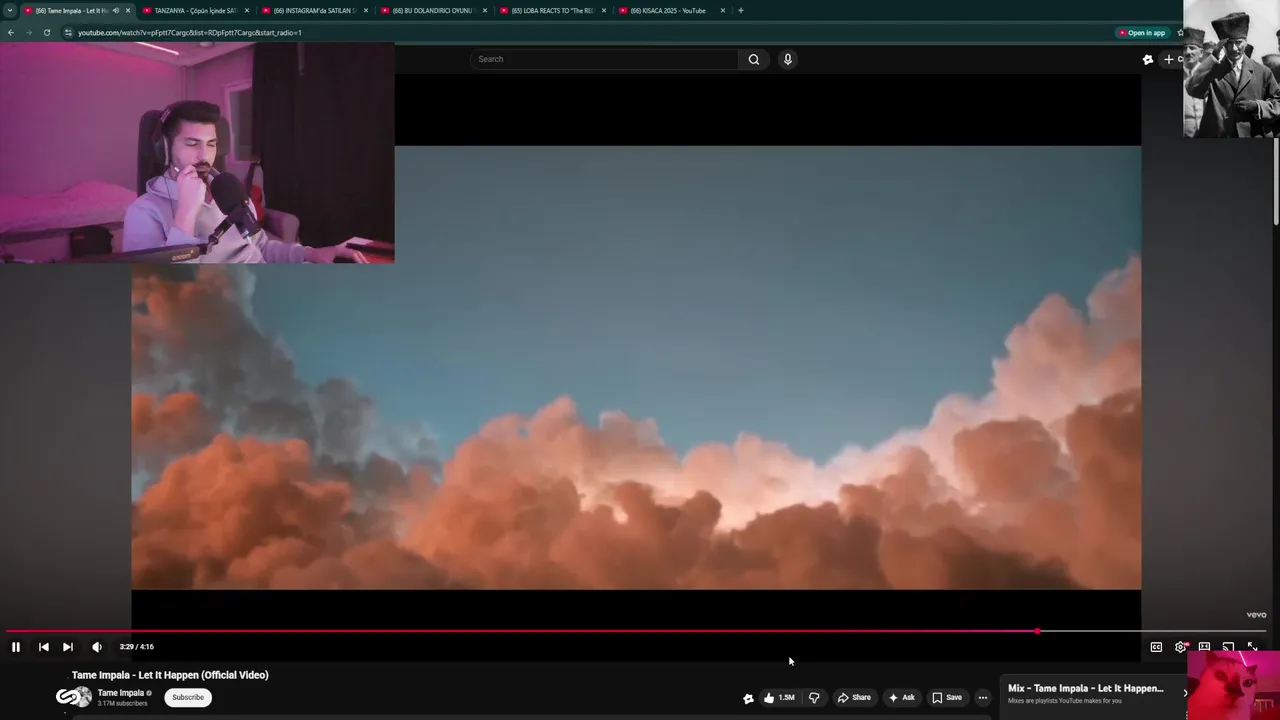This screenshot has height=720, width=1280.
Task: Close the Tame Impala tab
Action: pos(128,10)
